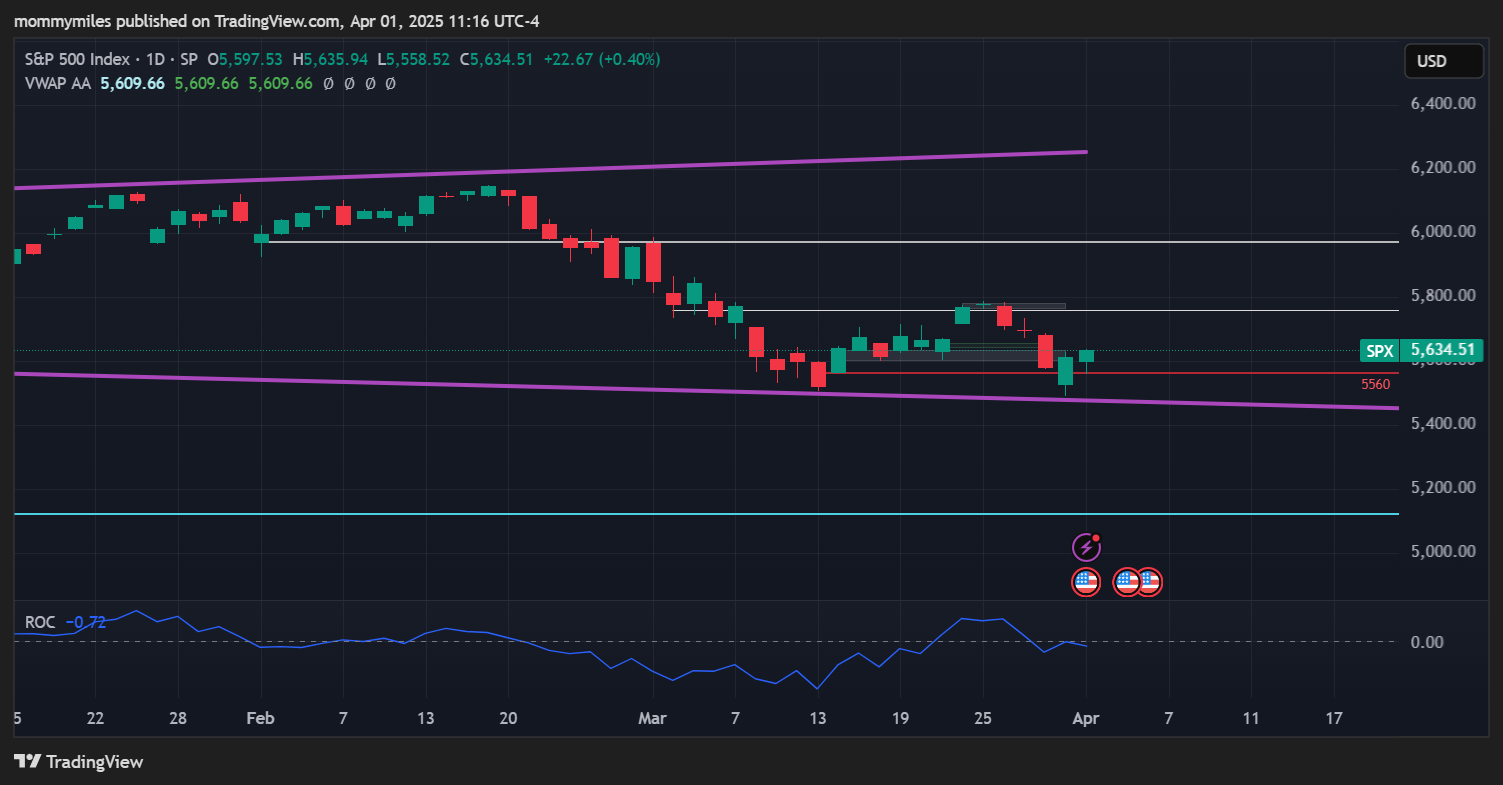Click the 11 date label on the time axis
The image size is (1503, 785).
tap(1251, 719)
